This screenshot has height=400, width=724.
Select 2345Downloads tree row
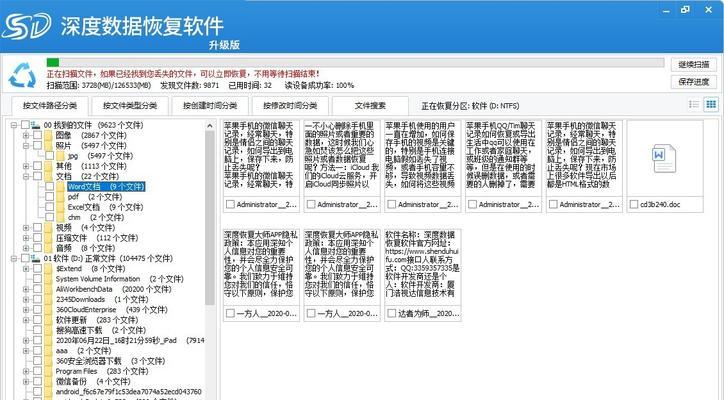102,299
